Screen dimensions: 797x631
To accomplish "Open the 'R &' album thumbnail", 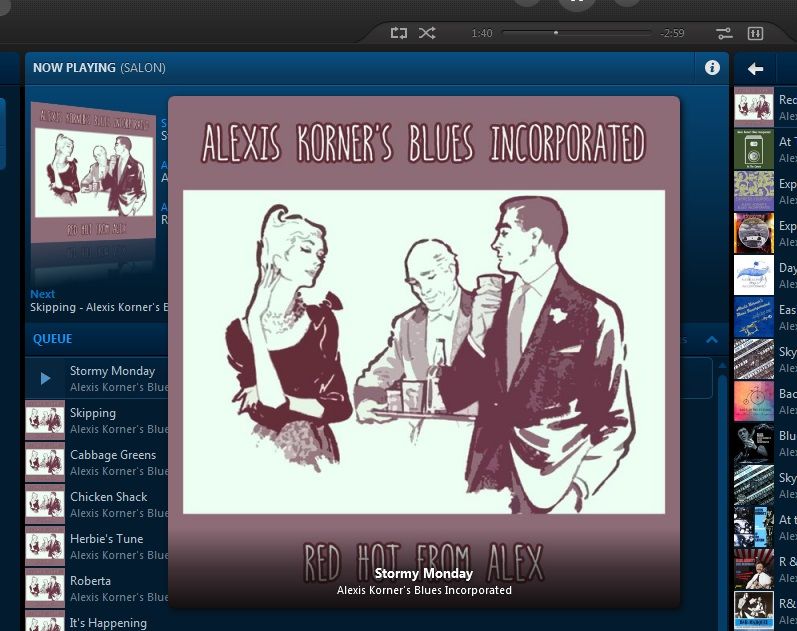I will [x=754, y=569].
